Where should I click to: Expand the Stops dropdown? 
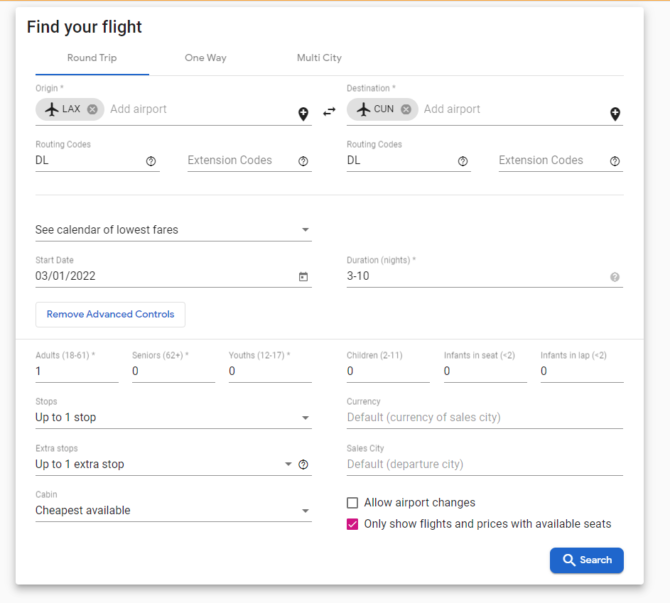pos(173,417)
